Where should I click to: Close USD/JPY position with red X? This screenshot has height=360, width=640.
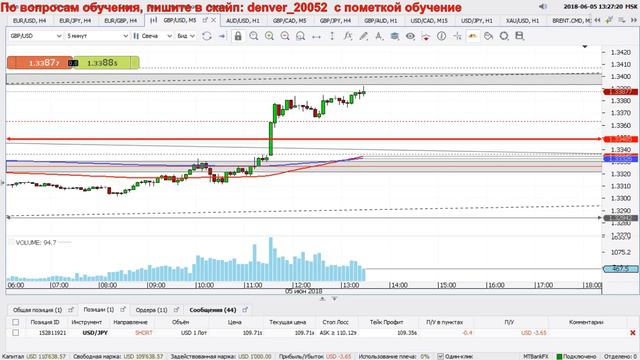pos(633,333)
